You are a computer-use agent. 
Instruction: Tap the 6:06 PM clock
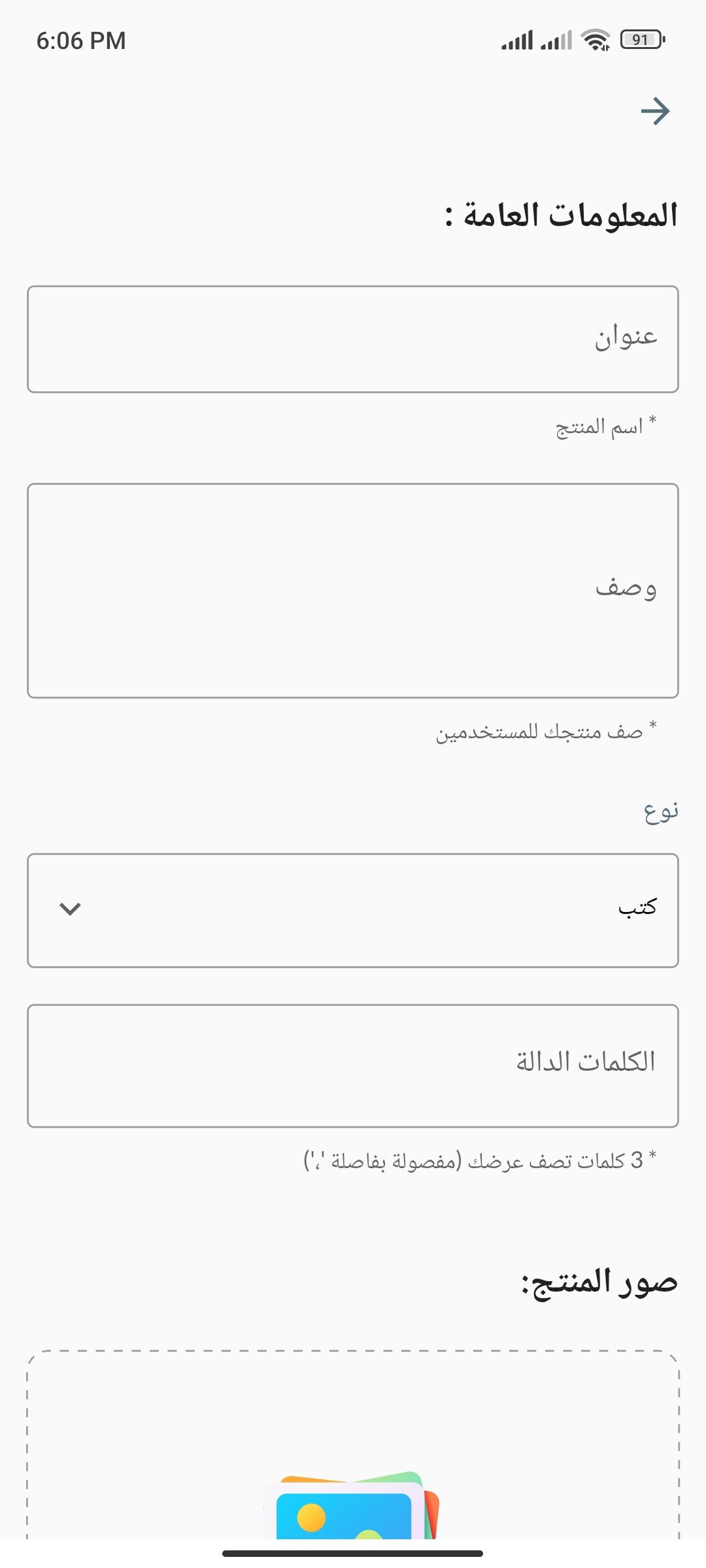(81, 41)
